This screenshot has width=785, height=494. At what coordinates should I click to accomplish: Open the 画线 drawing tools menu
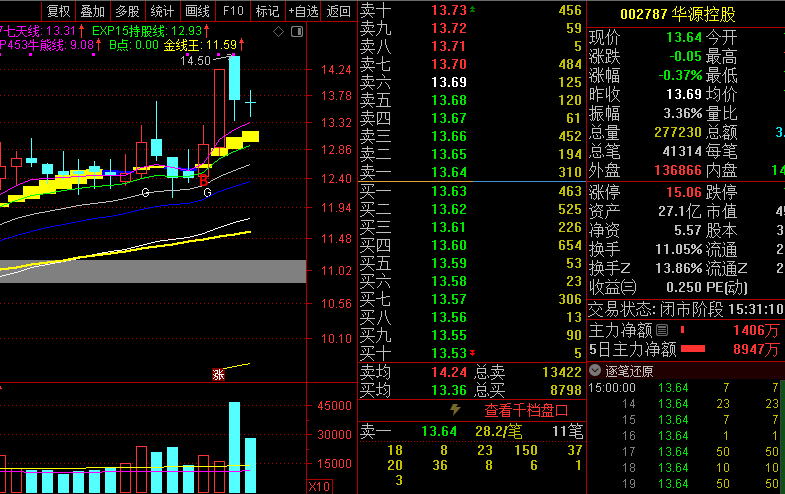click(198, 11)
